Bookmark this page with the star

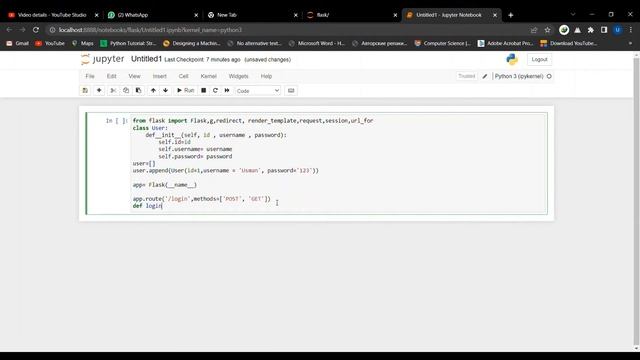547,30
